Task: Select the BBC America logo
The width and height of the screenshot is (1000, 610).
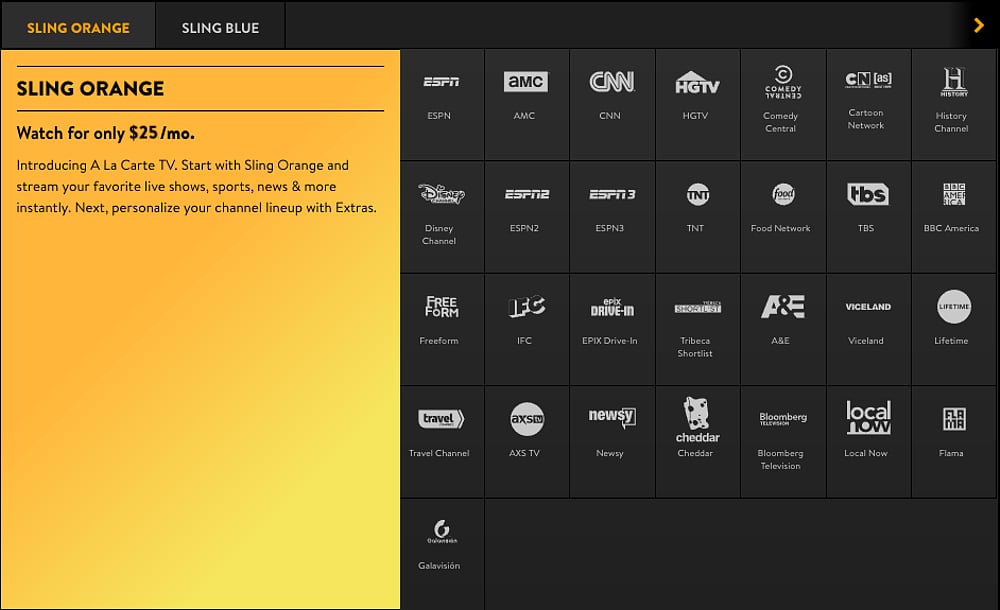Action: click(x=954, y=194)
